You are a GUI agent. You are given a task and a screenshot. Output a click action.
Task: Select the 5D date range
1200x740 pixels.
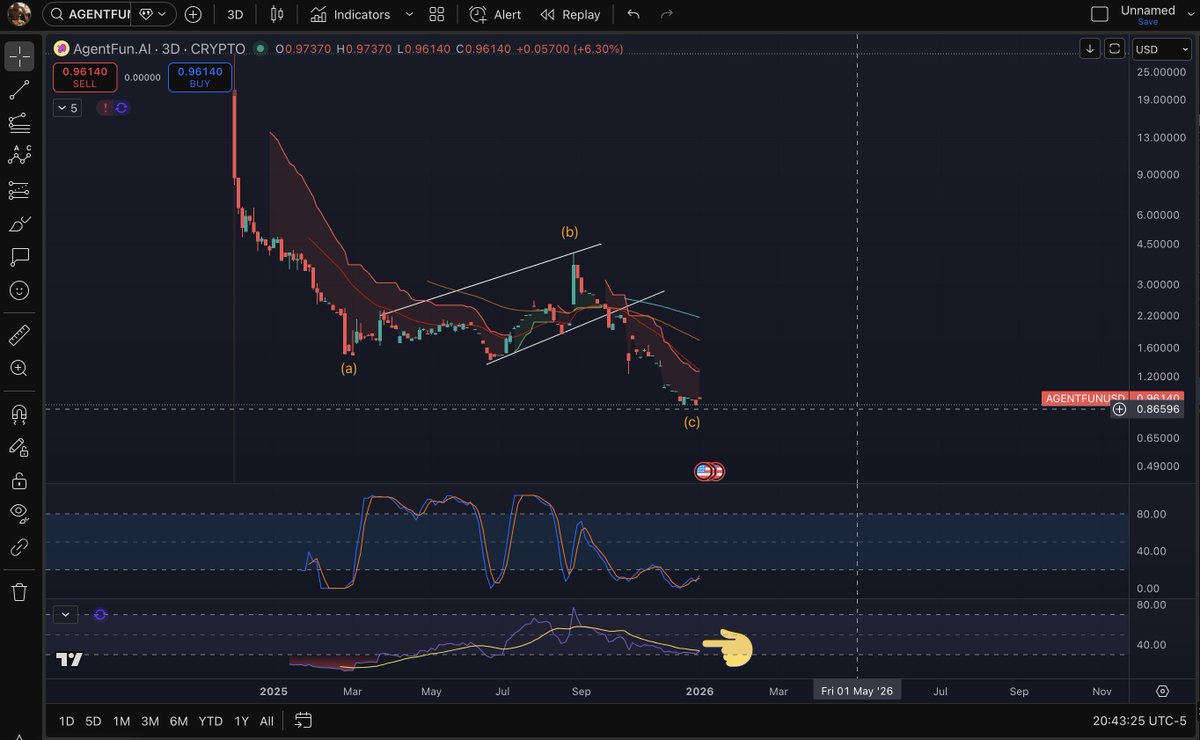click(93, 720)
